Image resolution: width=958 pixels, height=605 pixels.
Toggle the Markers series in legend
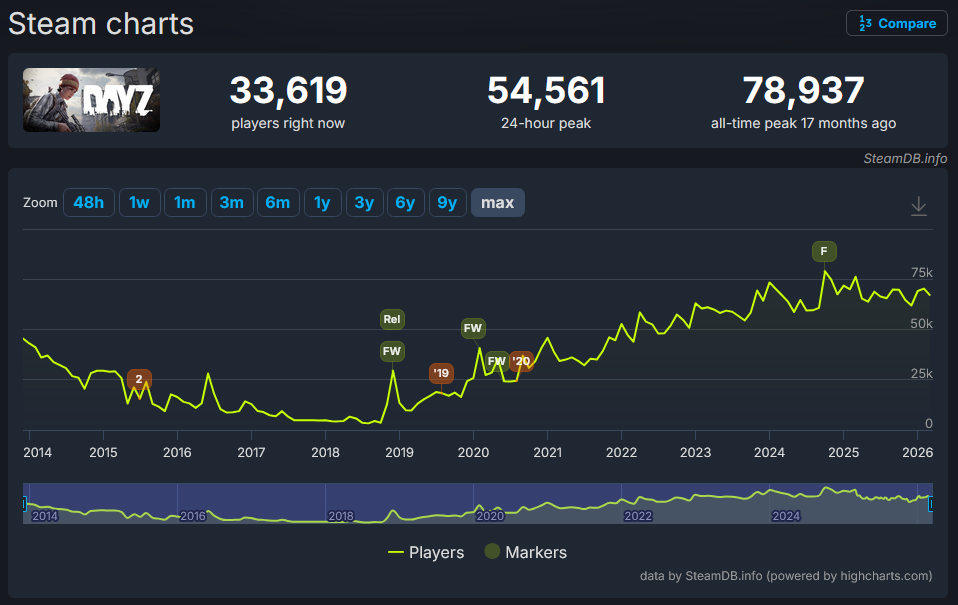526,552
